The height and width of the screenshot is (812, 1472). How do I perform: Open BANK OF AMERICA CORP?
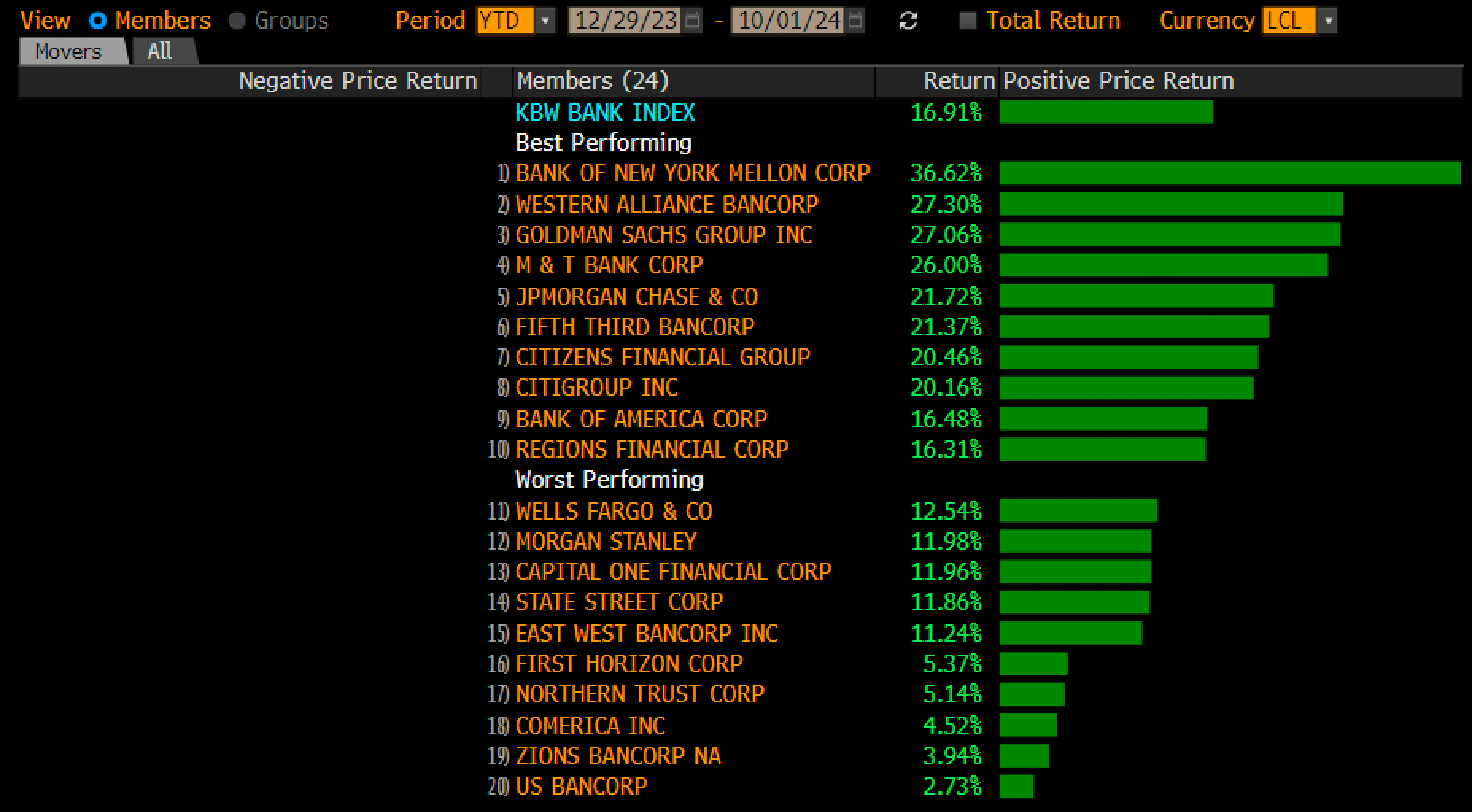(641, 420)
